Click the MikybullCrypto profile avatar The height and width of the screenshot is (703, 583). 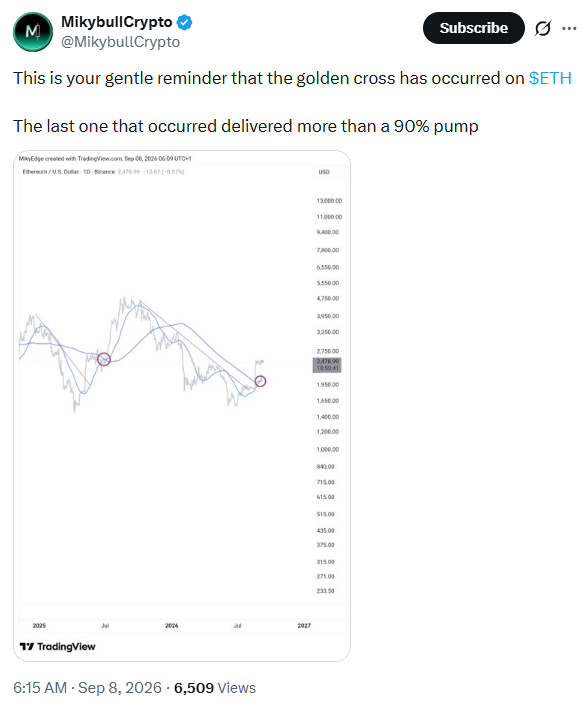tap(33, 32)
